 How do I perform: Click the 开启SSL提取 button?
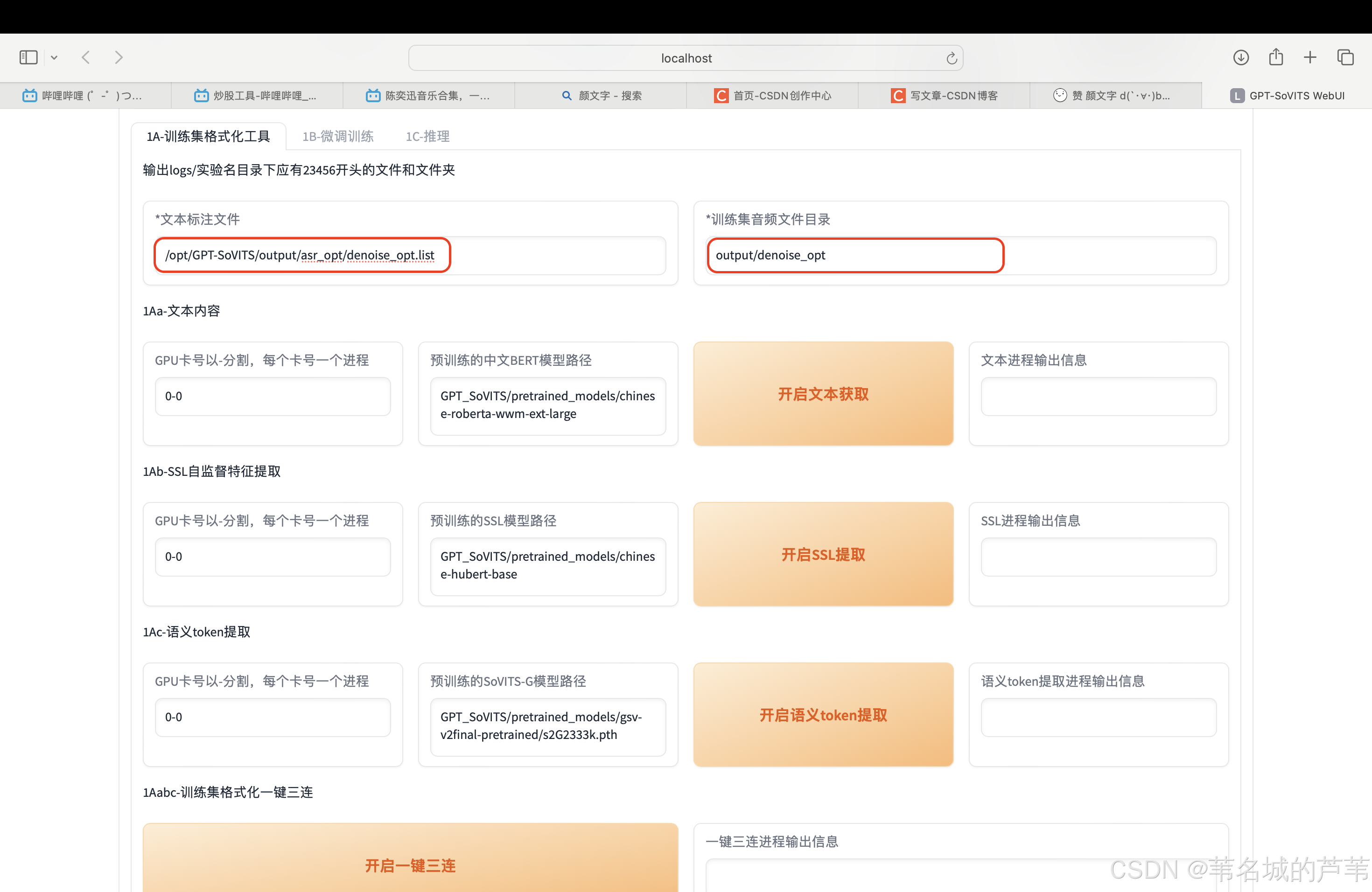click(x=823, y=554)
